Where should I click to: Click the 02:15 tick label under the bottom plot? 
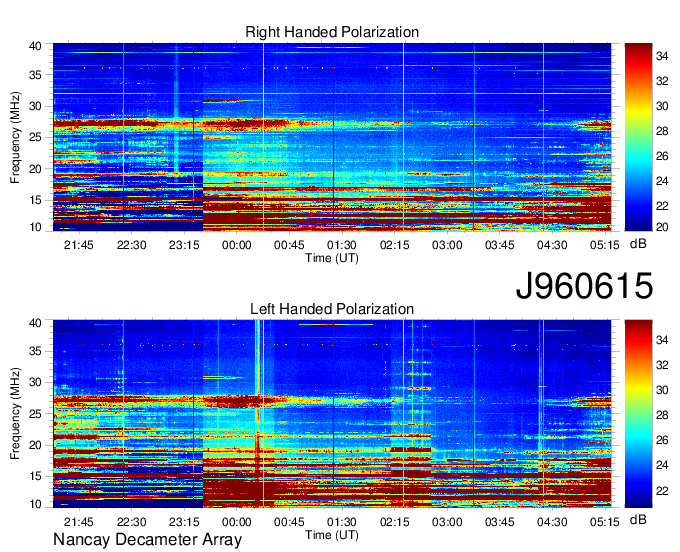point(394,522)
